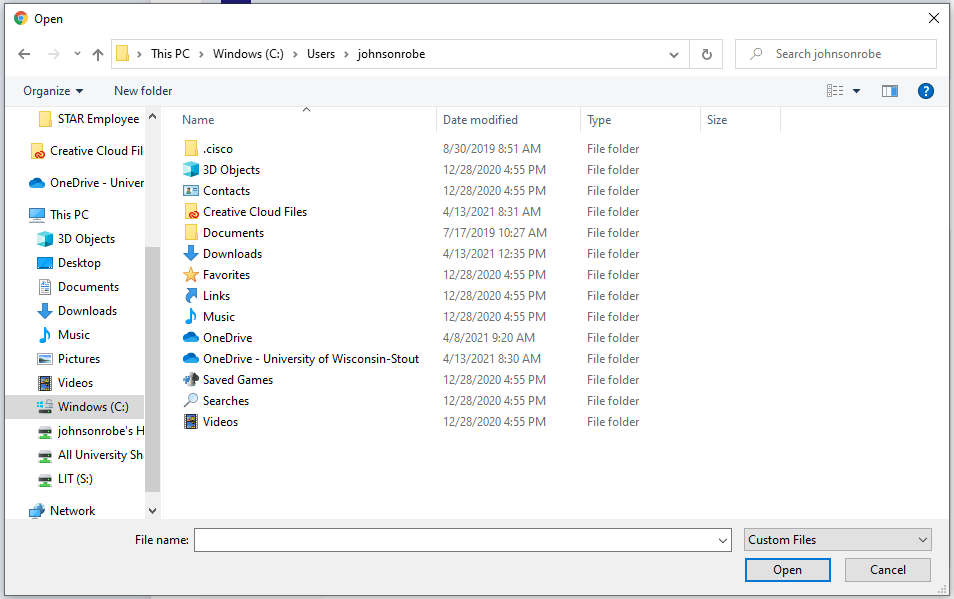Click the up one level arrow

pos(97,53)
